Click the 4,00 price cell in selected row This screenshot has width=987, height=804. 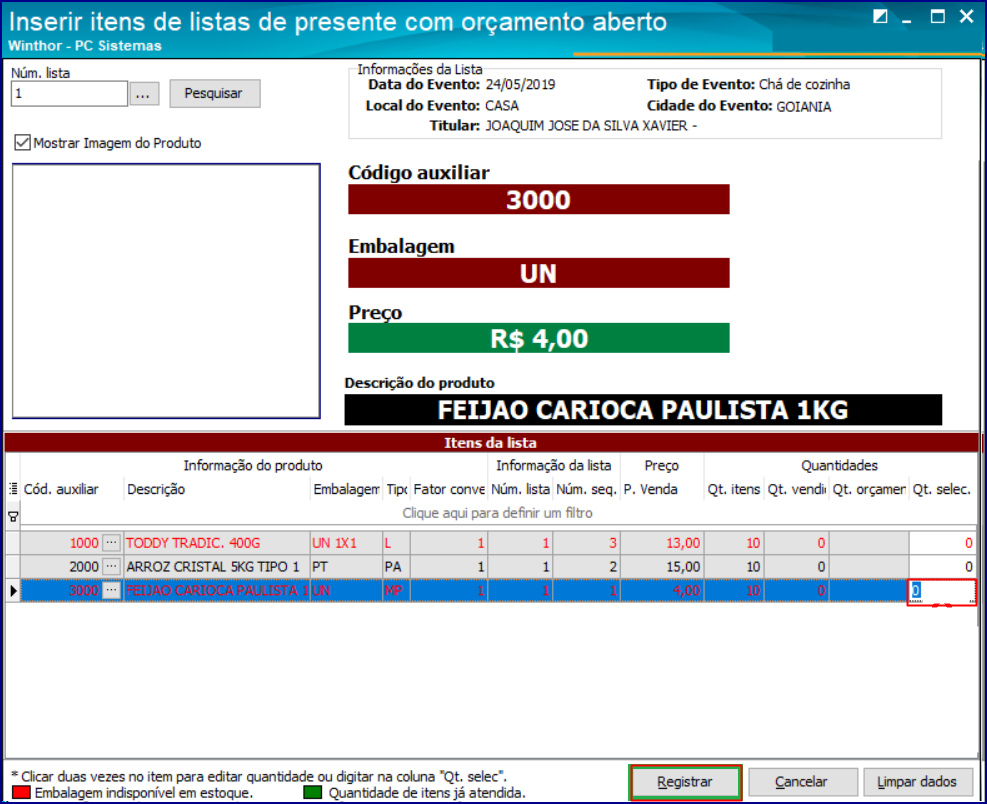click(x=662, y=591)
